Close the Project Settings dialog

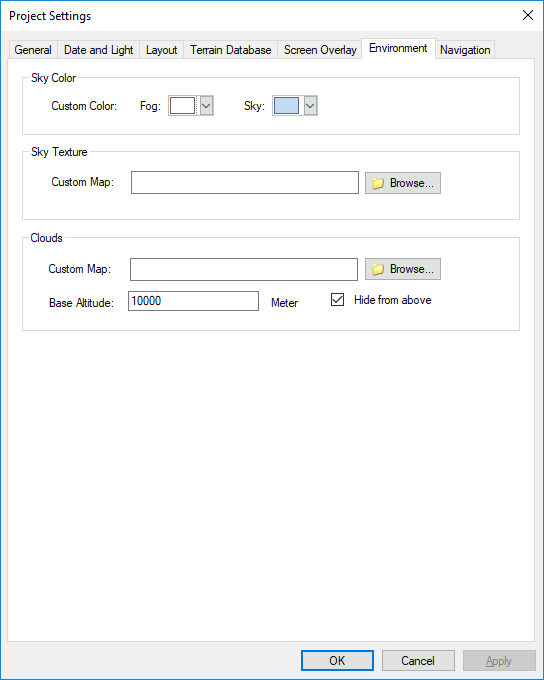coord(528,15)
